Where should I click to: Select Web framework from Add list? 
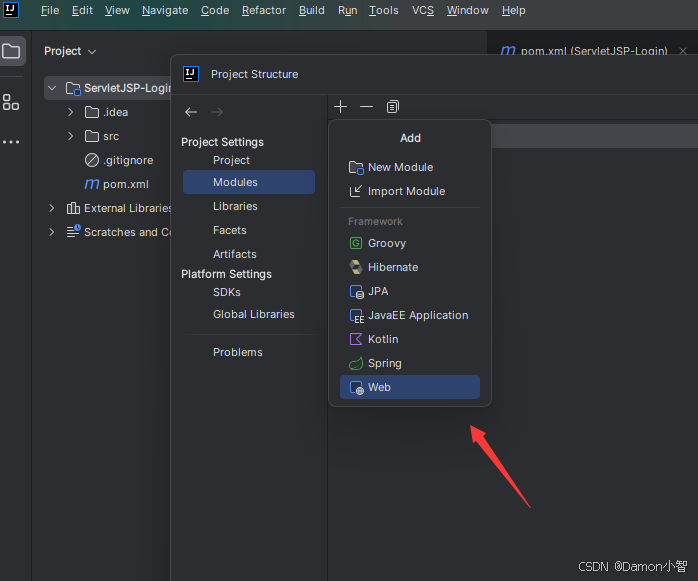[410, 387]
